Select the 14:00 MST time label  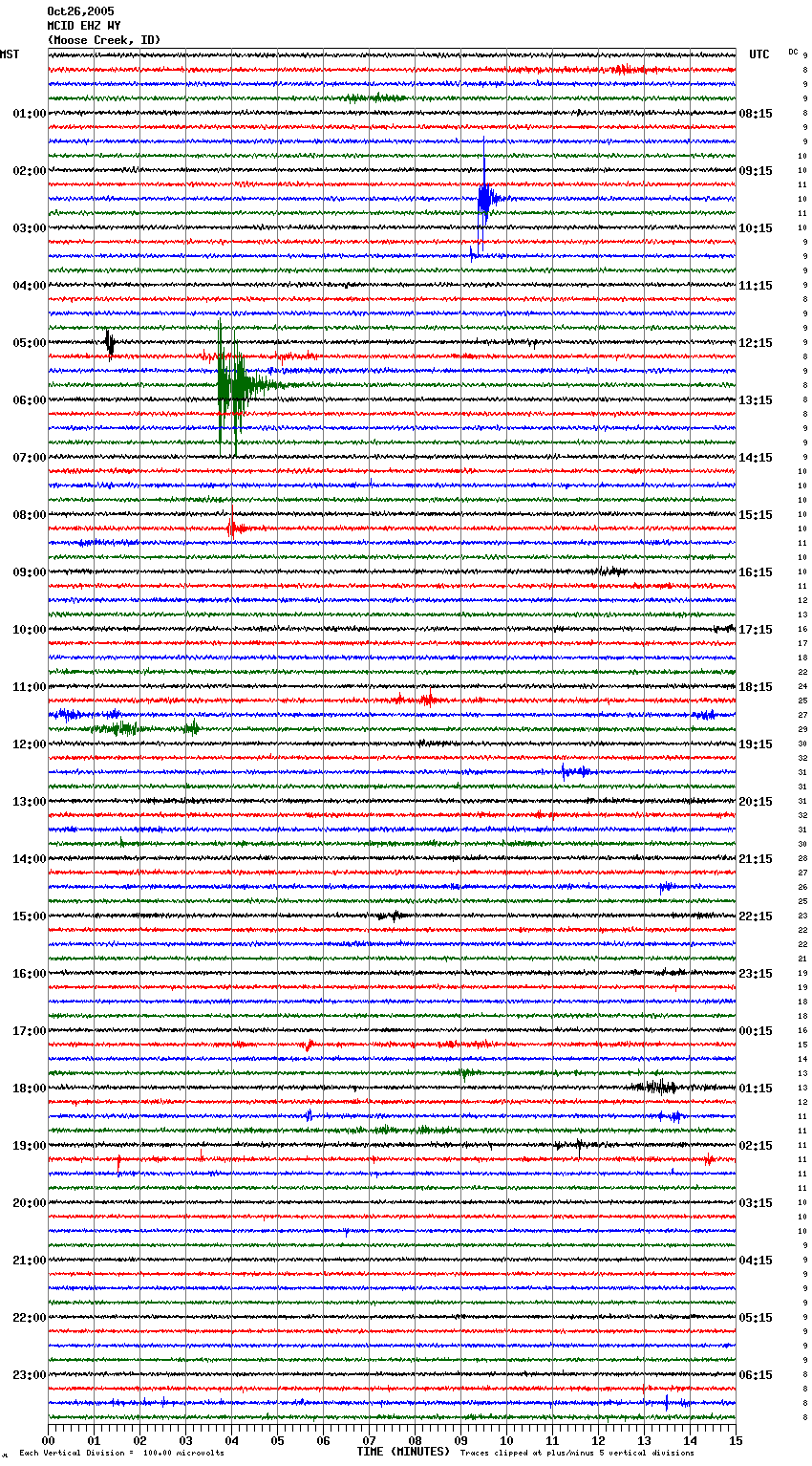point(29,859)
